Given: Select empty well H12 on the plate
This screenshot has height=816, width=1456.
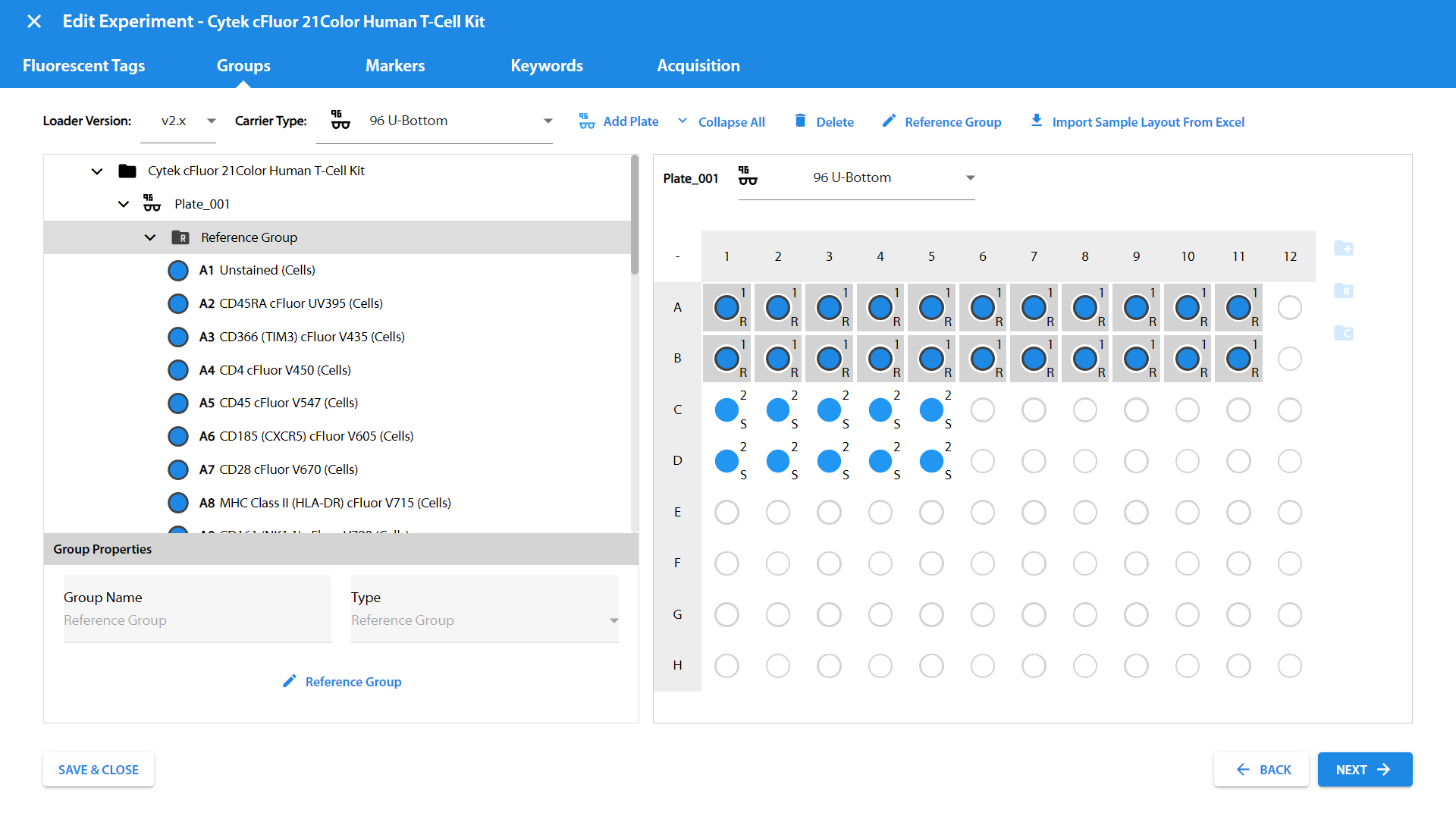Looking at the screenshot, I should pyautogui.click(x=1289, y=665).
